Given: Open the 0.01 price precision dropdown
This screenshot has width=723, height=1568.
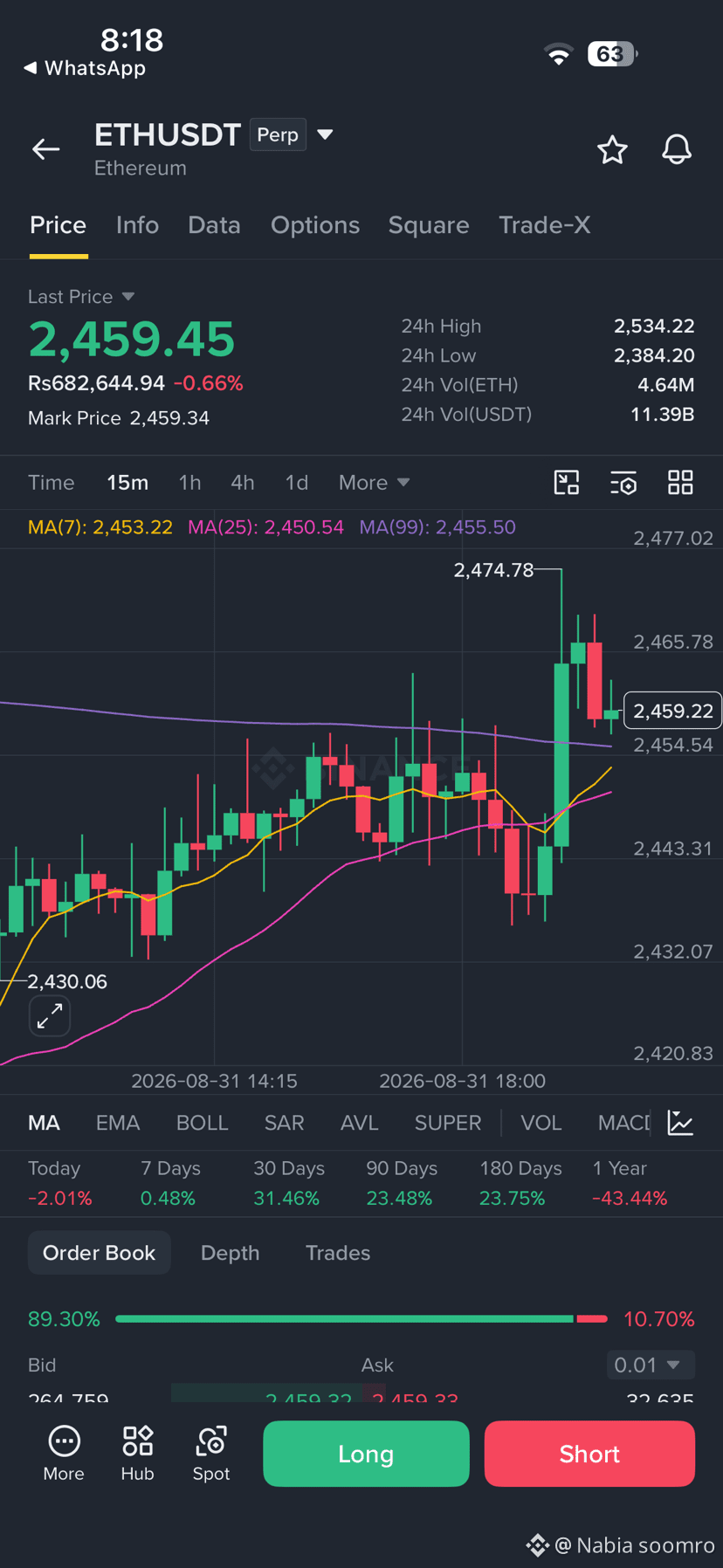Looking at the screenshot, I should pos(651,1365).
